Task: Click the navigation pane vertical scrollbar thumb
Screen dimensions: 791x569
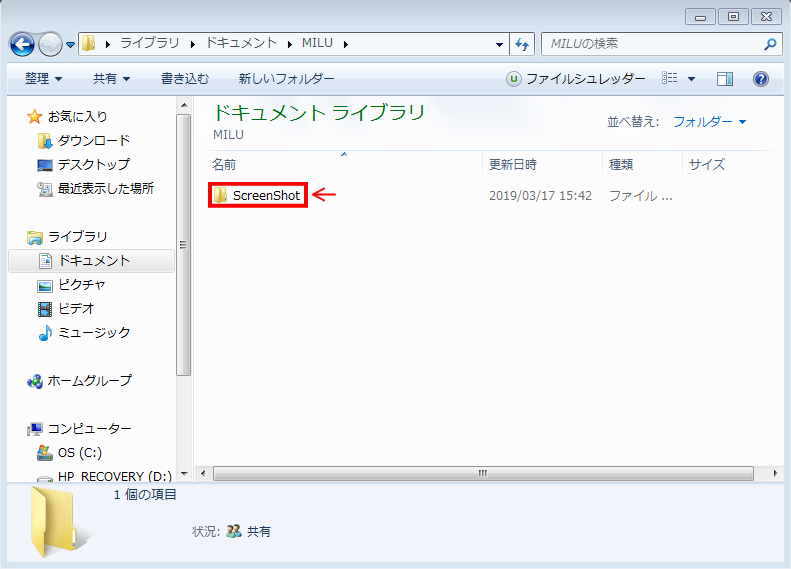Action: click(184, 245)
